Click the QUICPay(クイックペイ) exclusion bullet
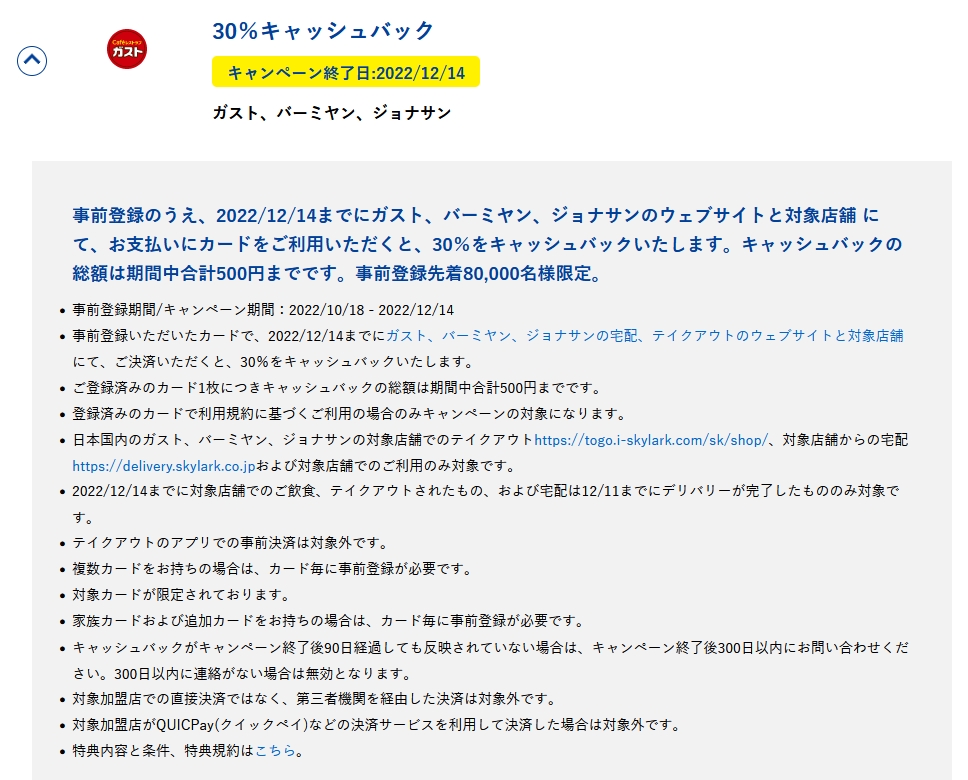Image resolution: width=968 pixels, height=780 pixels. [x=377, y=724]
